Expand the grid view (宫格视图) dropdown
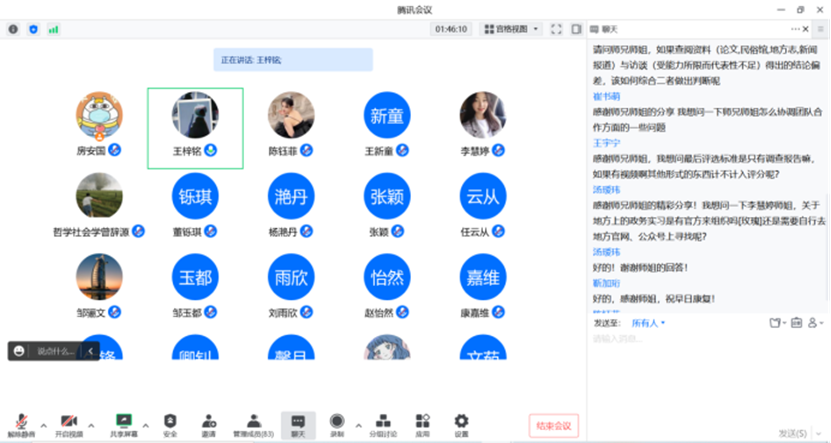The width and height of the screenshot is (831, 443). point(510,29)
